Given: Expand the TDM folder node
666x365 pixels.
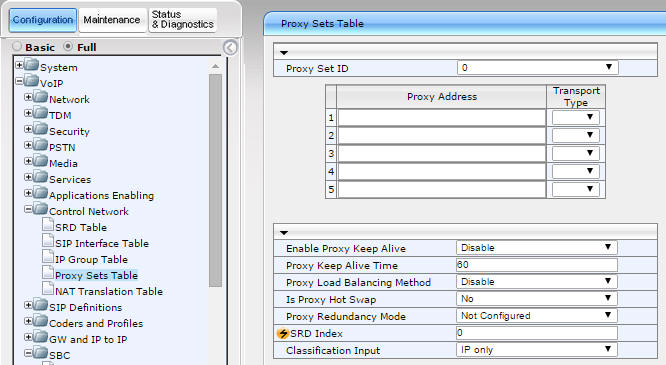Looking at the screenshot, I should pyautogui.click(x=28, y=113).
